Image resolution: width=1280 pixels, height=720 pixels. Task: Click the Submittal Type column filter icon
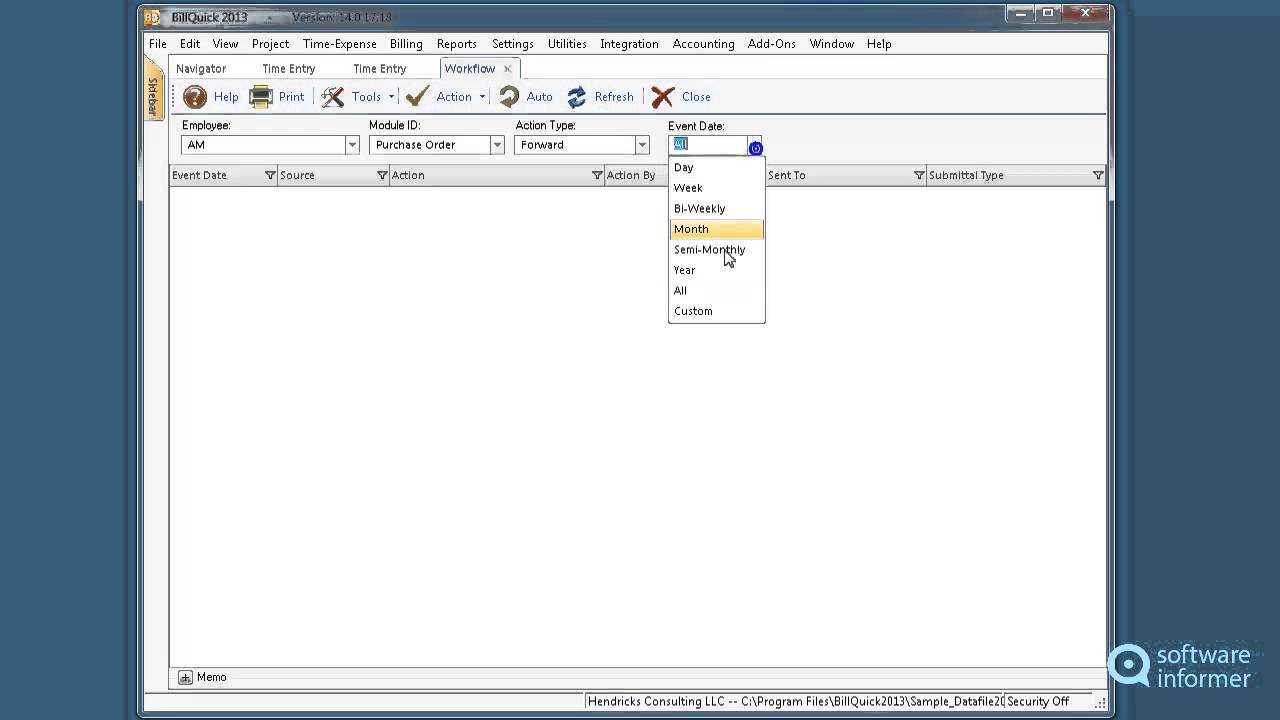(x=1098, y=175)
